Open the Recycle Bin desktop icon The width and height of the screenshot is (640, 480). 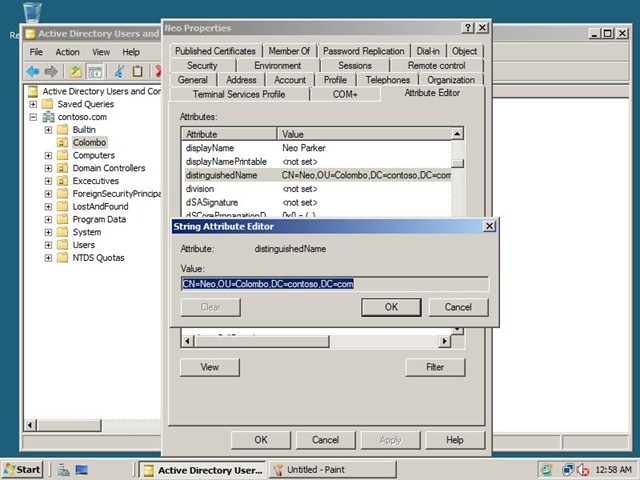click(x=32, y=12)
